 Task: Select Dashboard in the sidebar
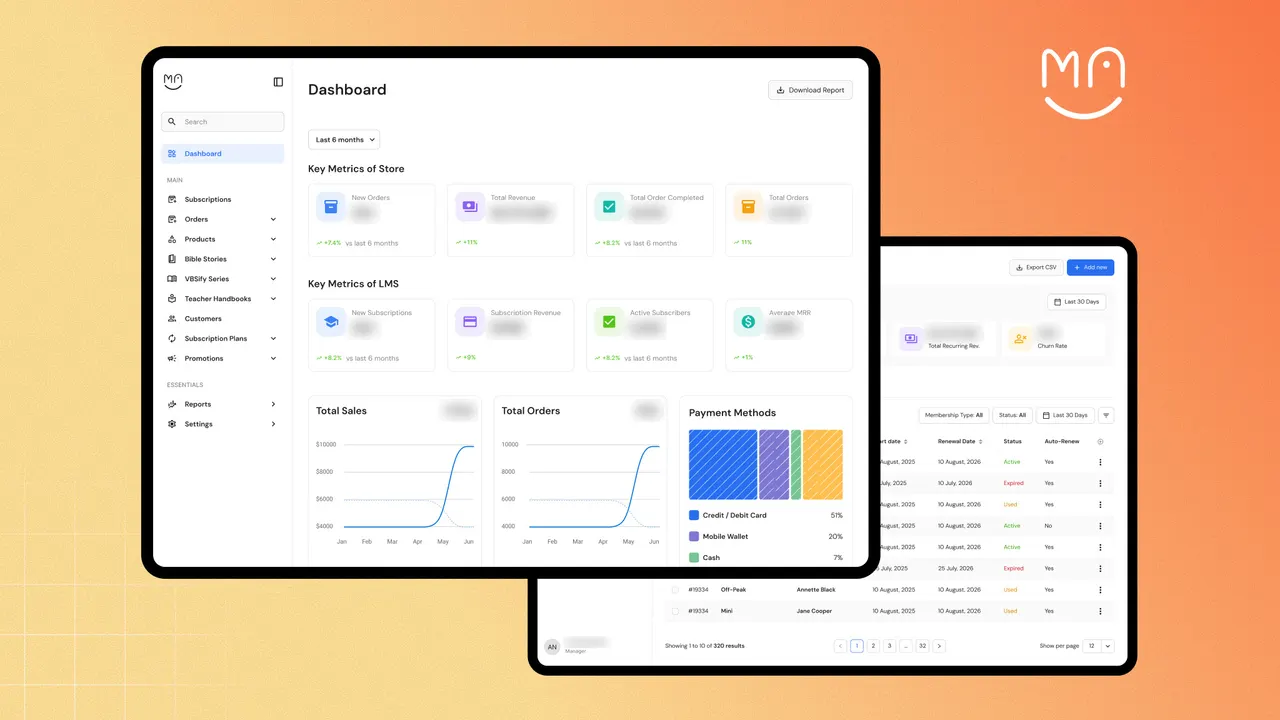223,154
